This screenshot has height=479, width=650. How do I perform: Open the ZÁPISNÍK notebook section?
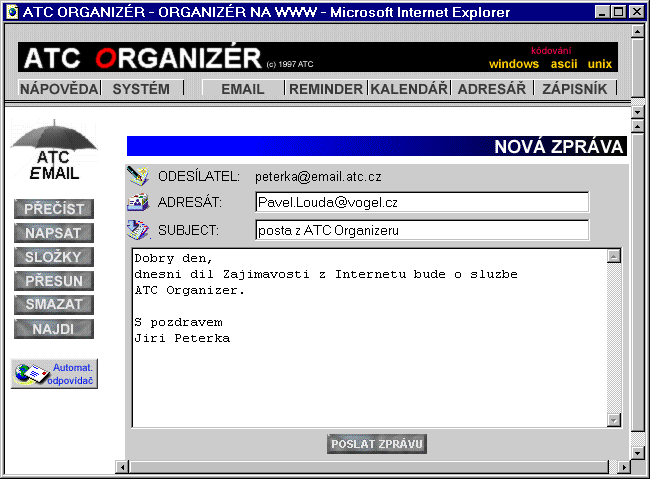575,88
